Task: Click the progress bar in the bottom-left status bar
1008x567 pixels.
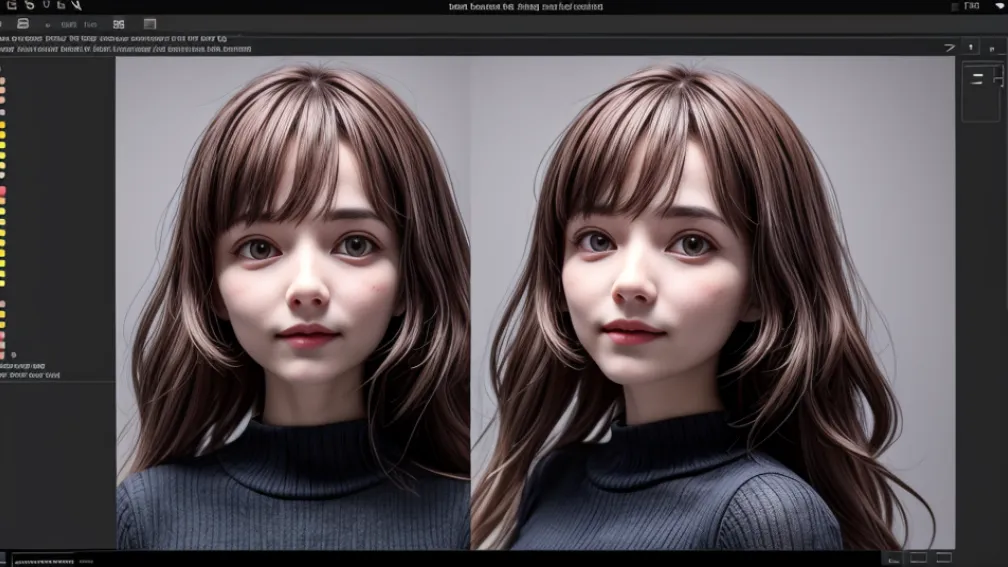Action: point(44,561)
